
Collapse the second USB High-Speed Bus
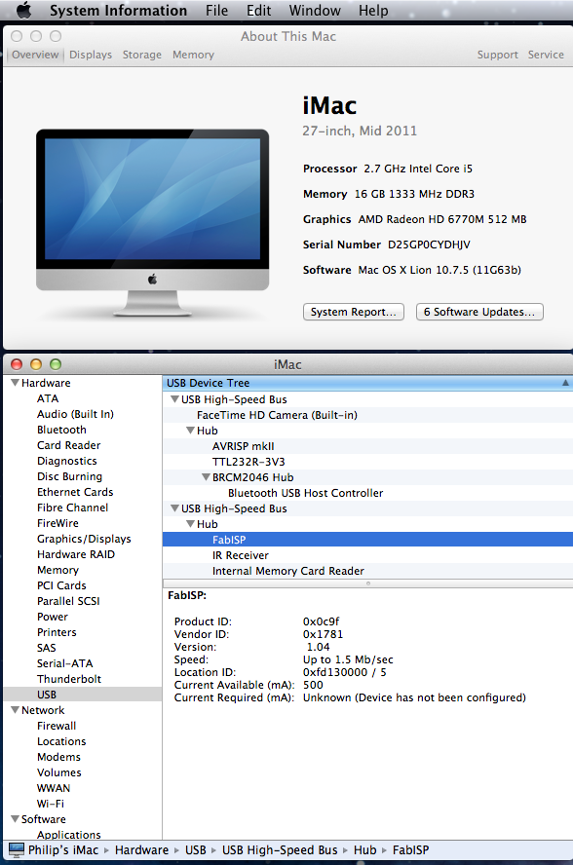[175, 508]
